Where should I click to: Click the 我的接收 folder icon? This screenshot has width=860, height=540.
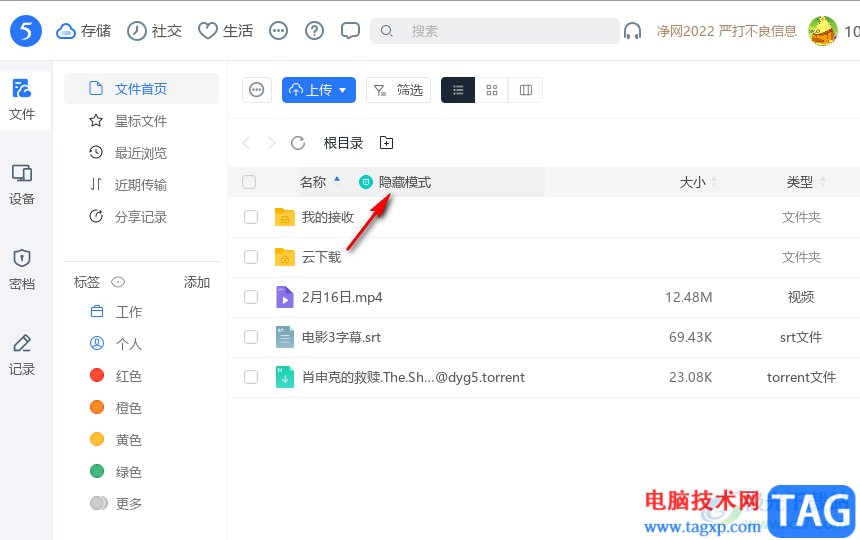(285, 217)
